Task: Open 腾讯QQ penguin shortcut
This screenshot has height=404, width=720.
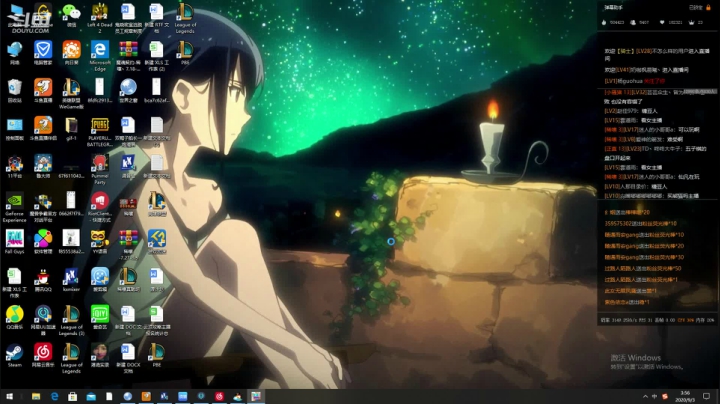Action: (43, 280)
